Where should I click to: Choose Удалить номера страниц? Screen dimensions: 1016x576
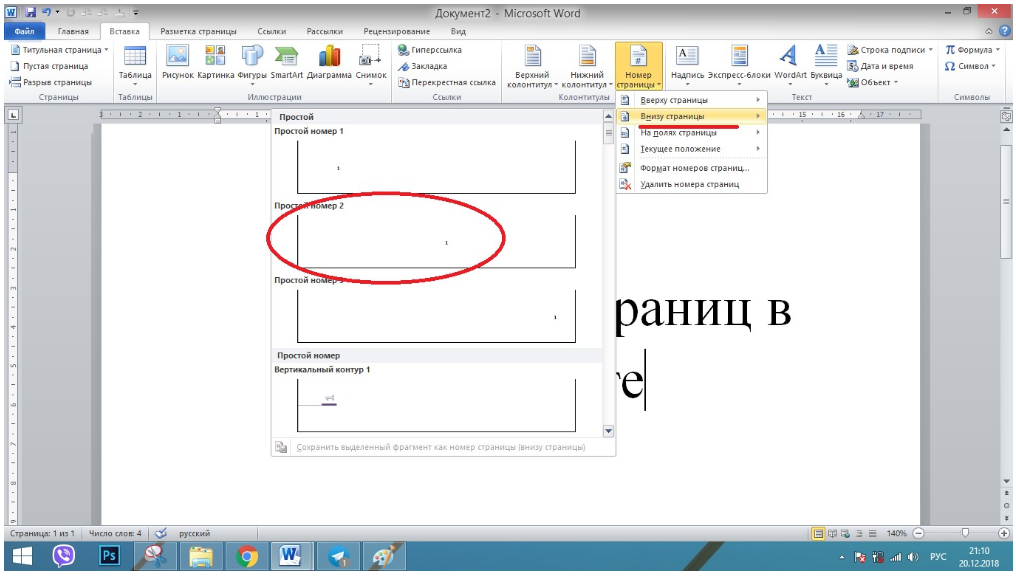pyautogui.click(x=691, y=184)
